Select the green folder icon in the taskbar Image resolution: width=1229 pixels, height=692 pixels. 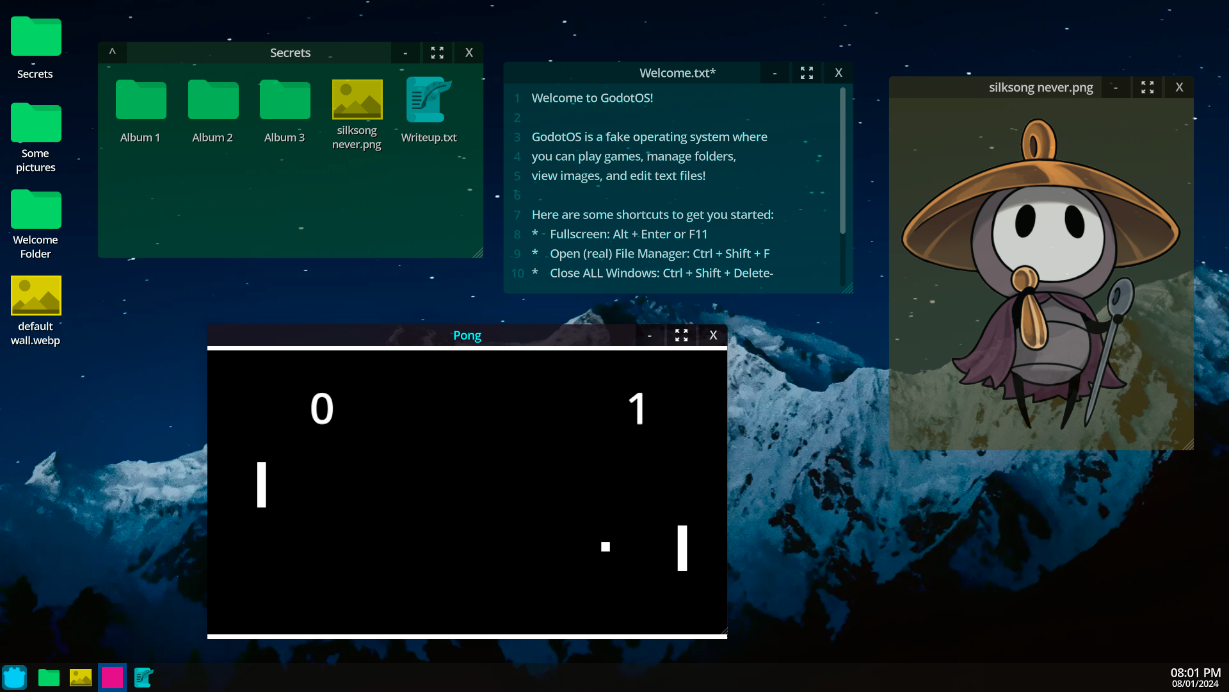click(x=49, y=677)
